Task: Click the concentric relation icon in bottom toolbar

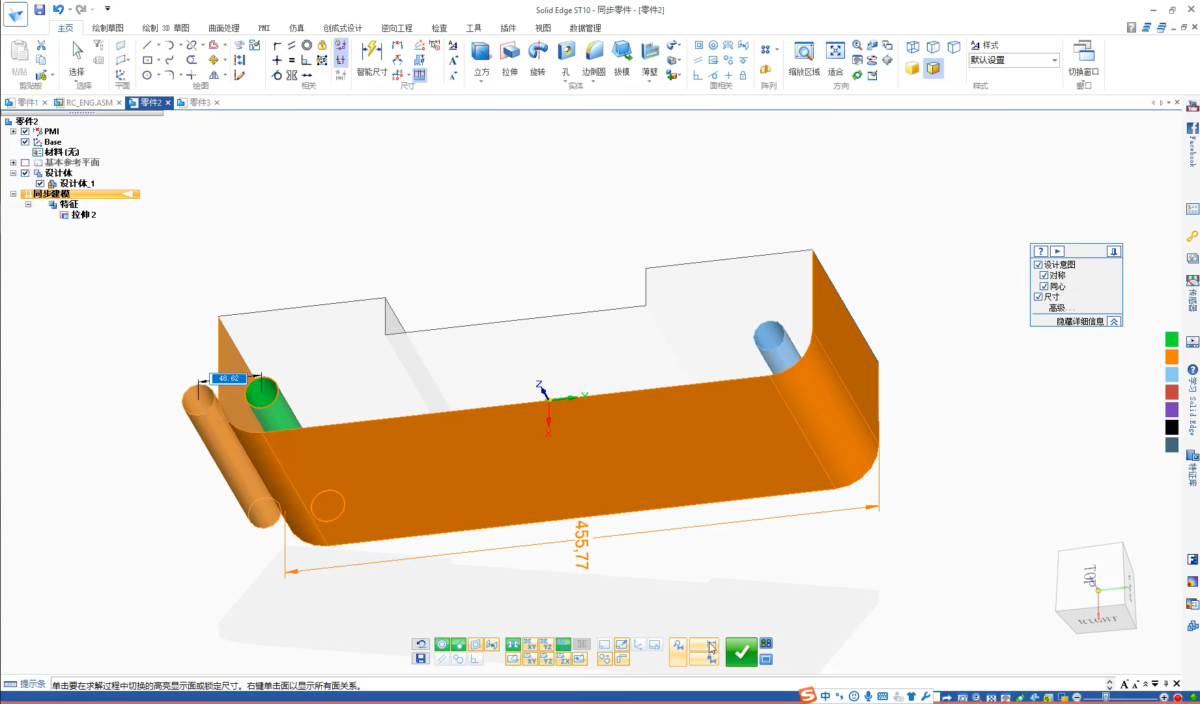Action: 442,644
